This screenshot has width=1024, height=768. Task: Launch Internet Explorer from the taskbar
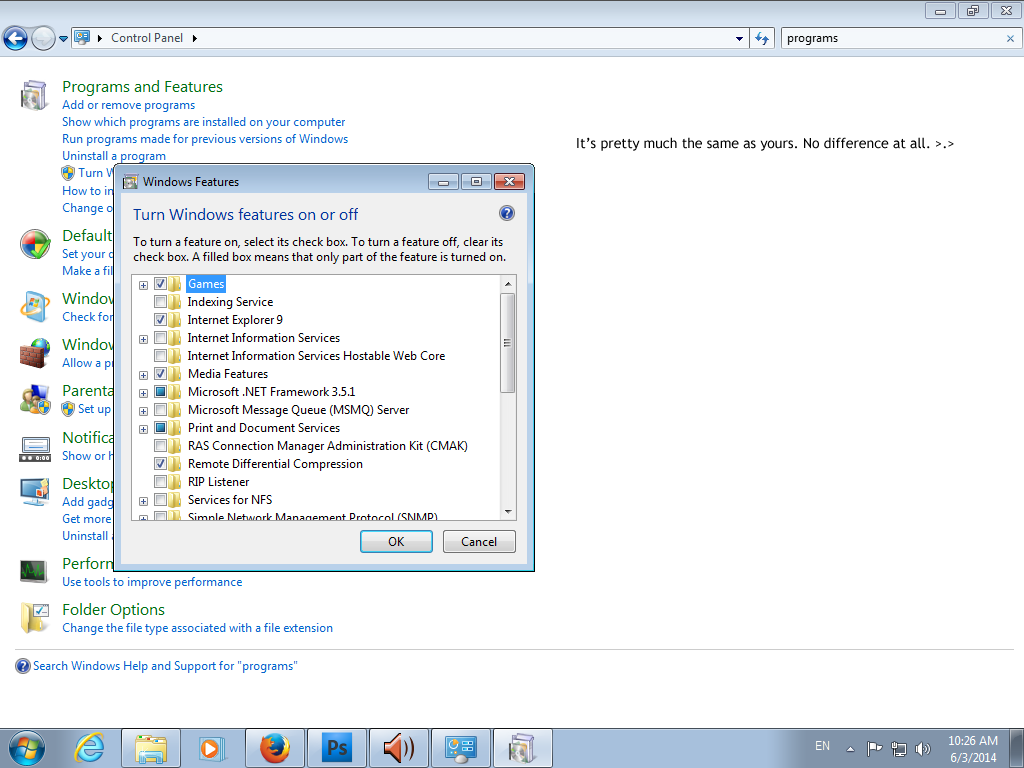click(x=89, y=748)
